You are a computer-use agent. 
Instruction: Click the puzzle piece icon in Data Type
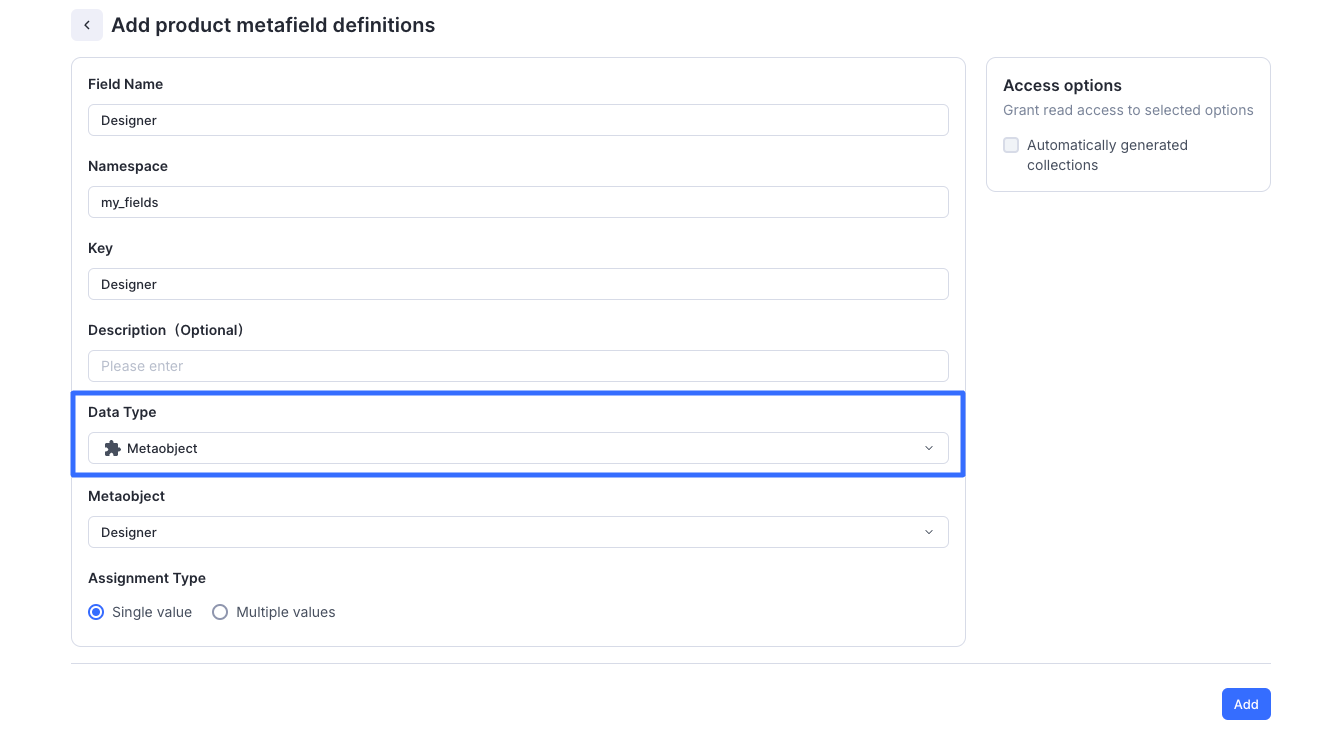point(112,448)
